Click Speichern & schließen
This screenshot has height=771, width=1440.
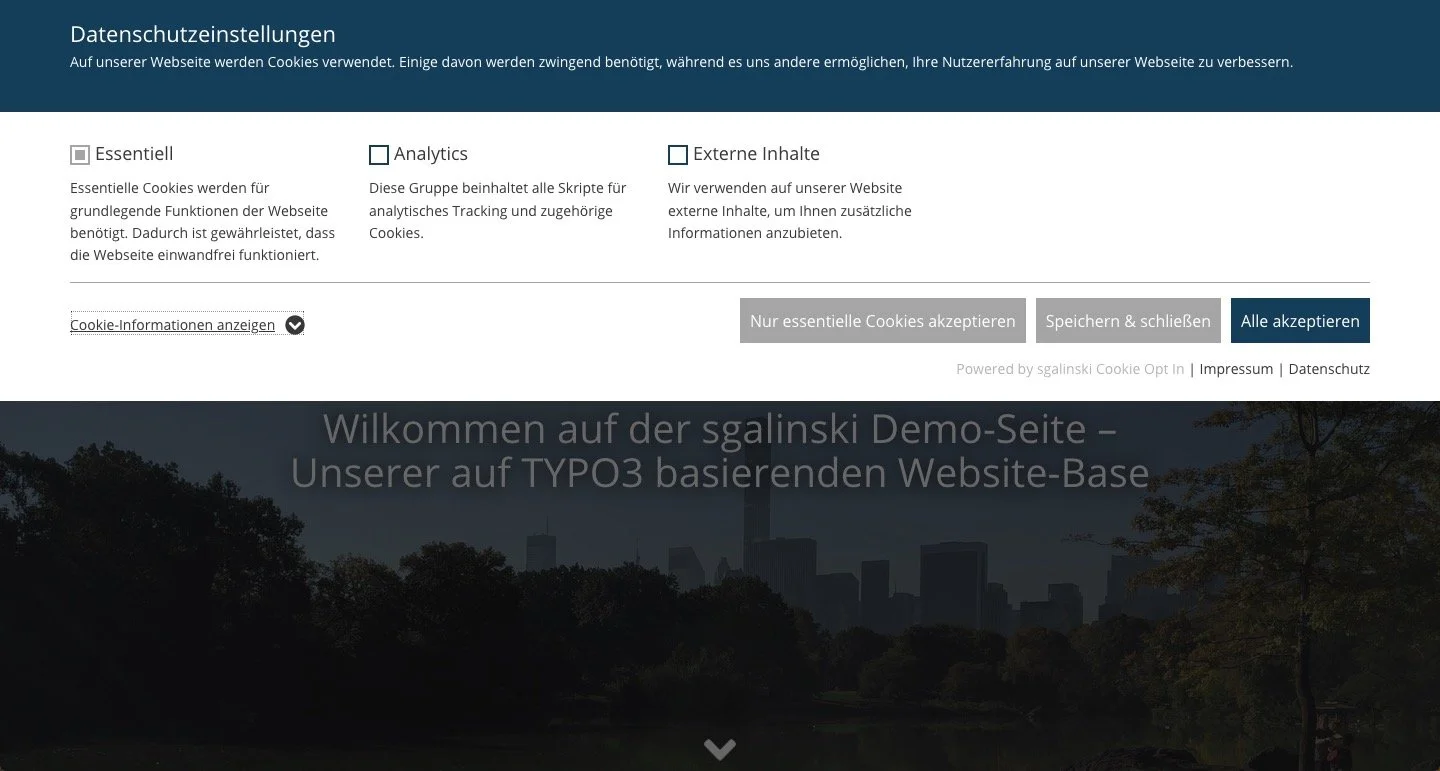1128,320
